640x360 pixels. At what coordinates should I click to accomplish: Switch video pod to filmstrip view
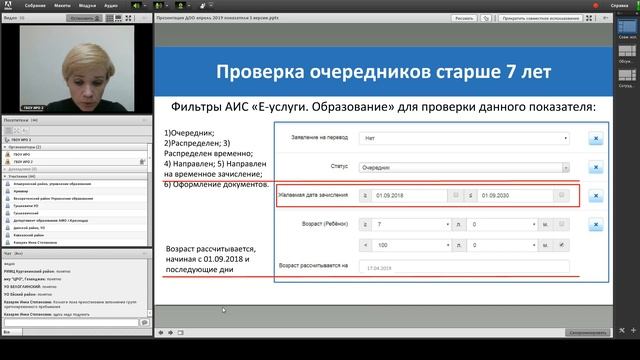click(118, 18)
